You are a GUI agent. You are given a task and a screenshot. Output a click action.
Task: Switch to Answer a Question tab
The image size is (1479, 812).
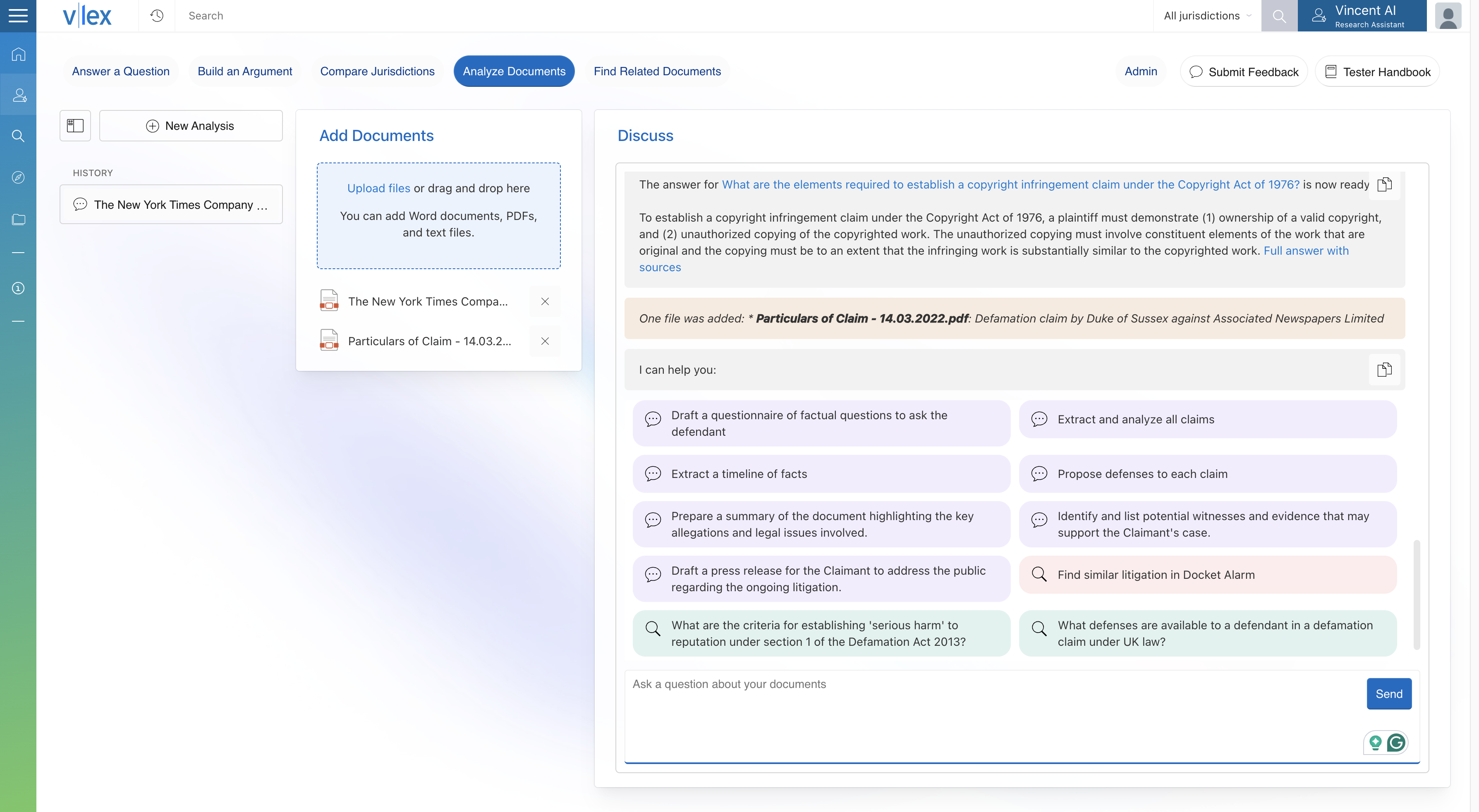tap(121, 71)
